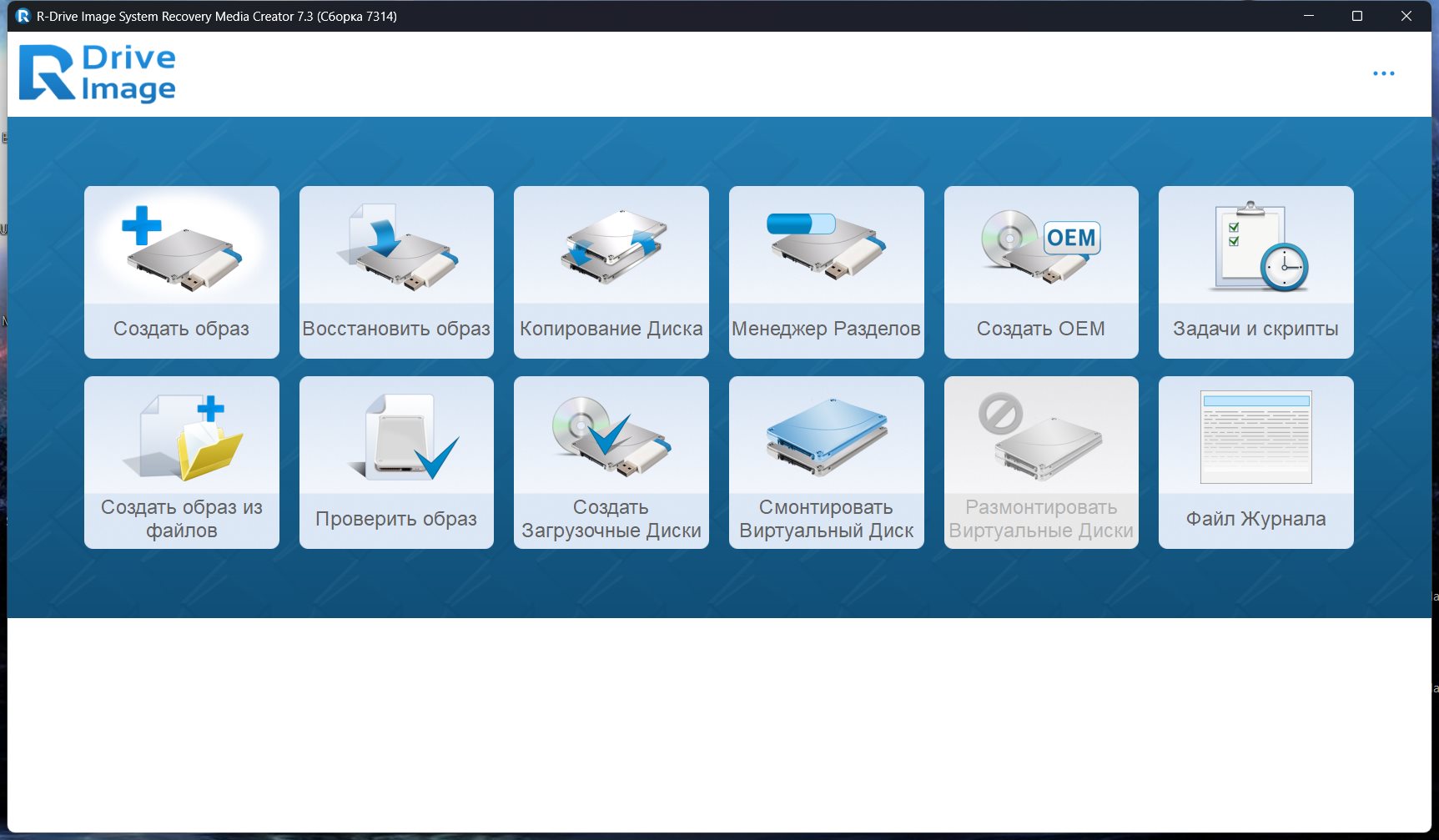The width and height of the screenshot is (1439, 840).
Task: Start Создать образ из файлов
Action: (182, 462)
